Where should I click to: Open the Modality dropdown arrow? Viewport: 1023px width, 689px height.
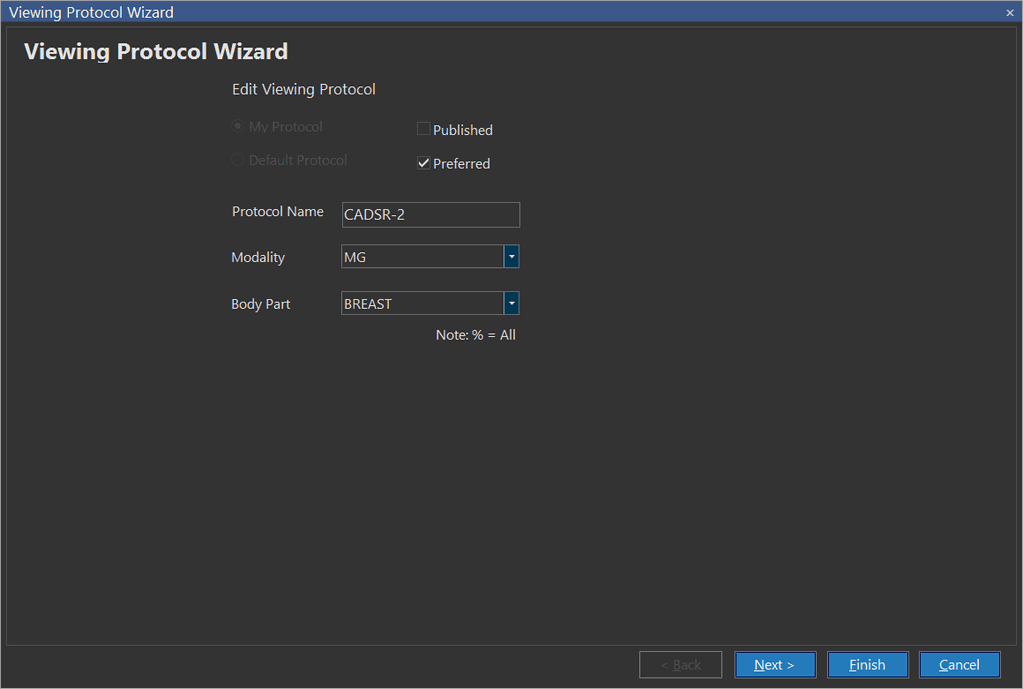(x=511, y=257)
